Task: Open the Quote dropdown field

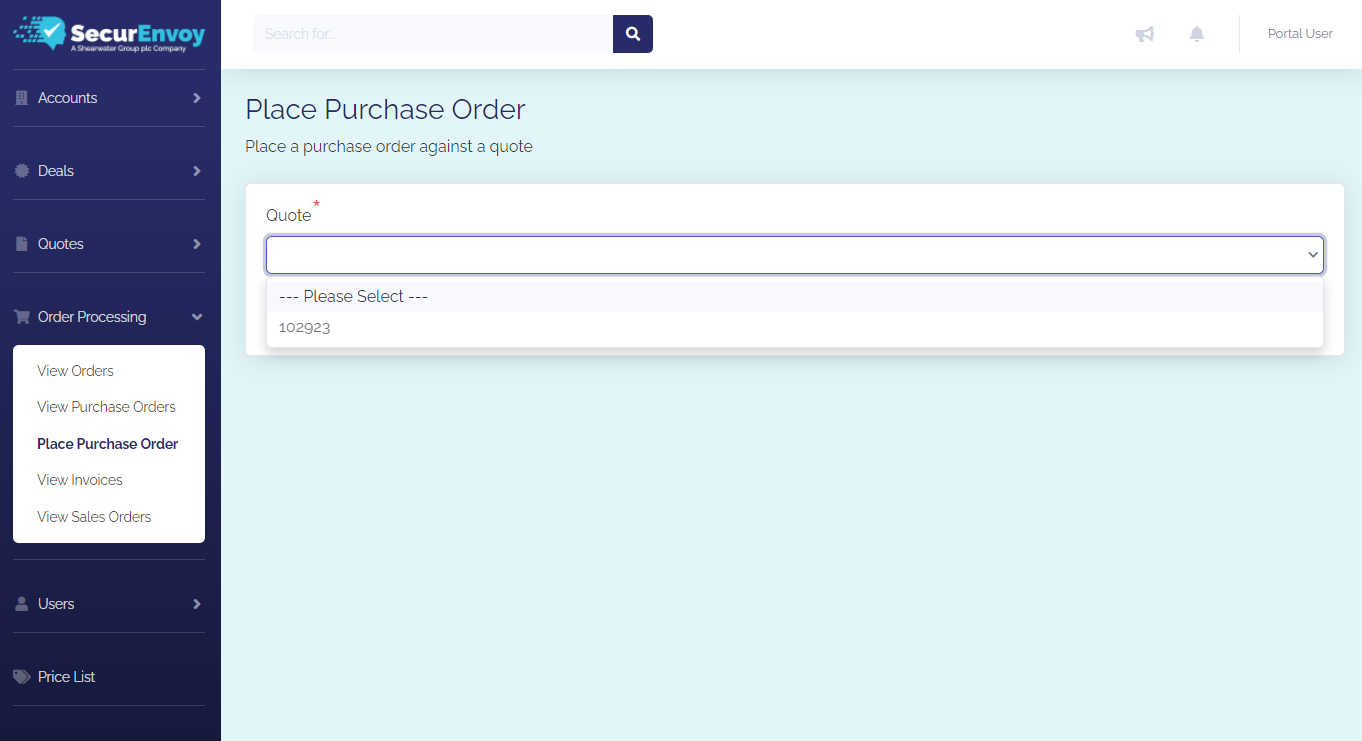Action: coord(795,255)
